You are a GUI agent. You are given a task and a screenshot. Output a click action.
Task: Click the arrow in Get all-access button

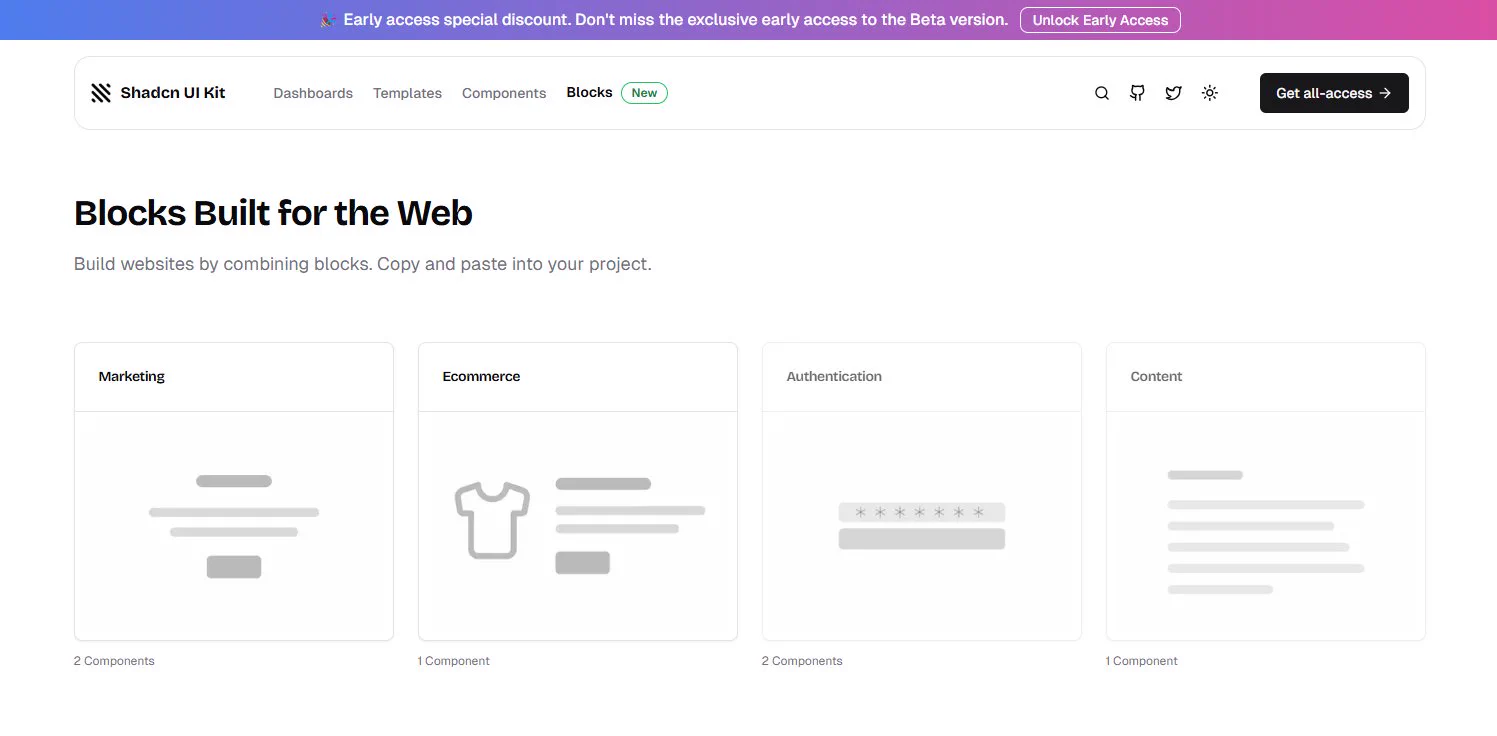click(1385, 93)
